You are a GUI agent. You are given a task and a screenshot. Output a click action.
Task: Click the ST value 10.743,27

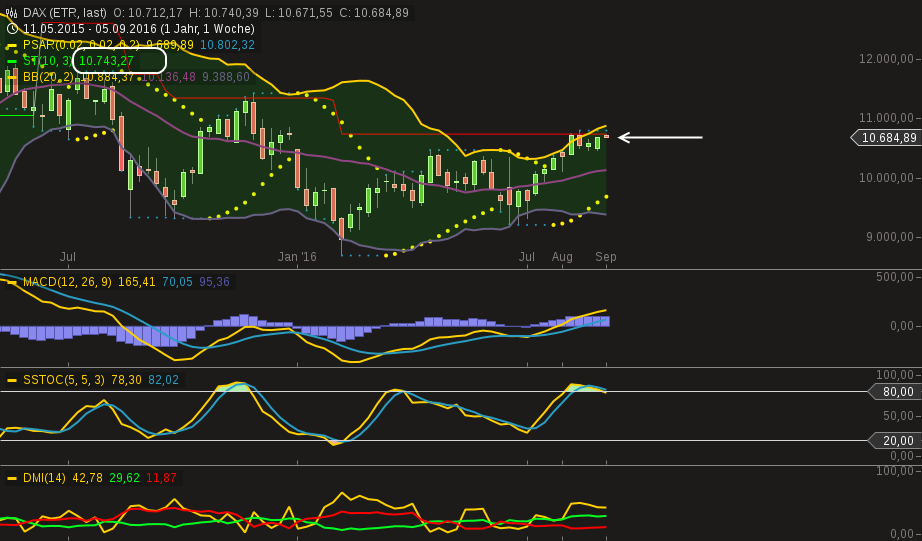pyautogui.click(x=106, y=61)
